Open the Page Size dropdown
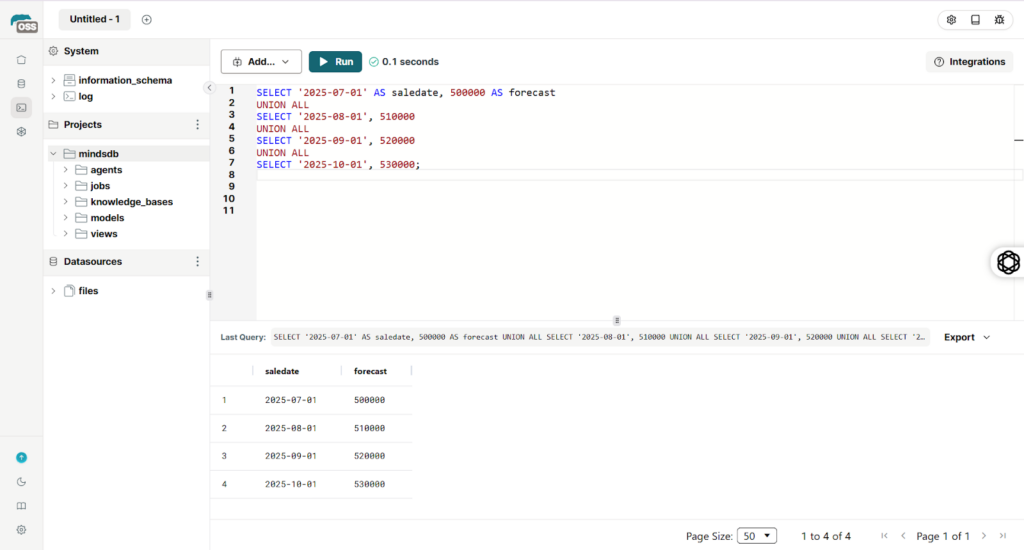The width and height of the screenshot is (1024, 550). (x=756, y=536)
